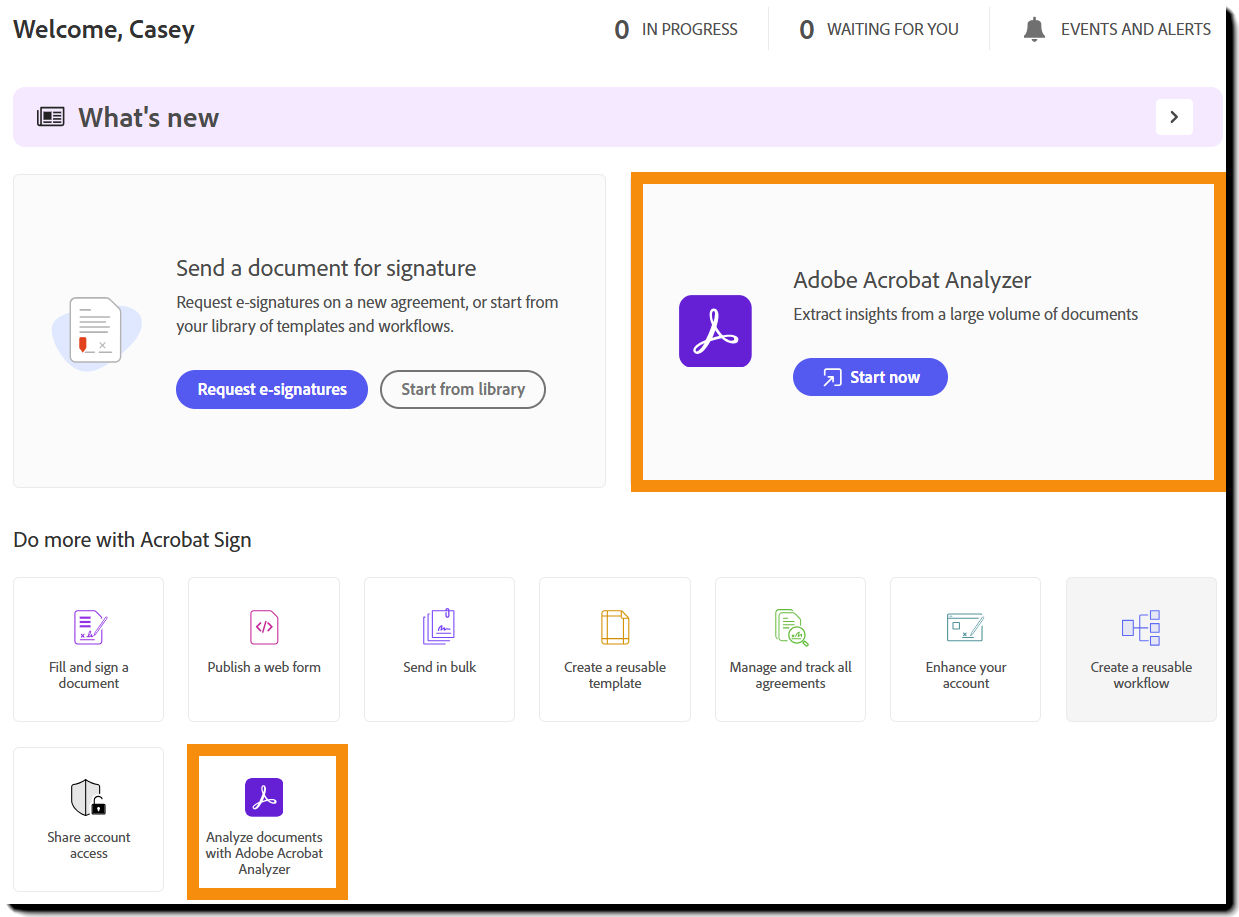Select Create a reusable workflow icon
Image resolution: width=1239 pixels, height=917 pixels.
(1140, 627)
